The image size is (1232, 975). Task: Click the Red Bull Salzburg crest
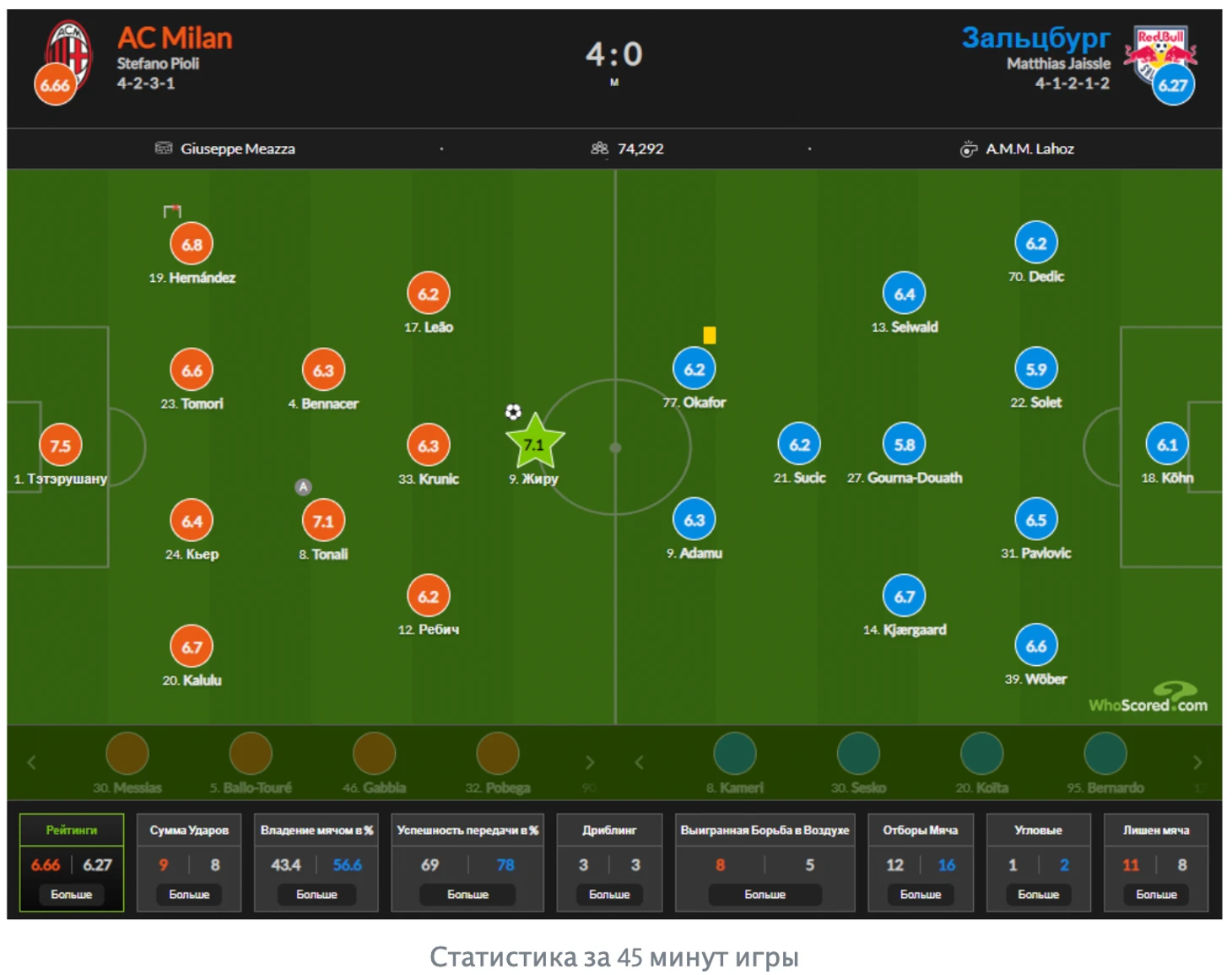[1163, 52]
